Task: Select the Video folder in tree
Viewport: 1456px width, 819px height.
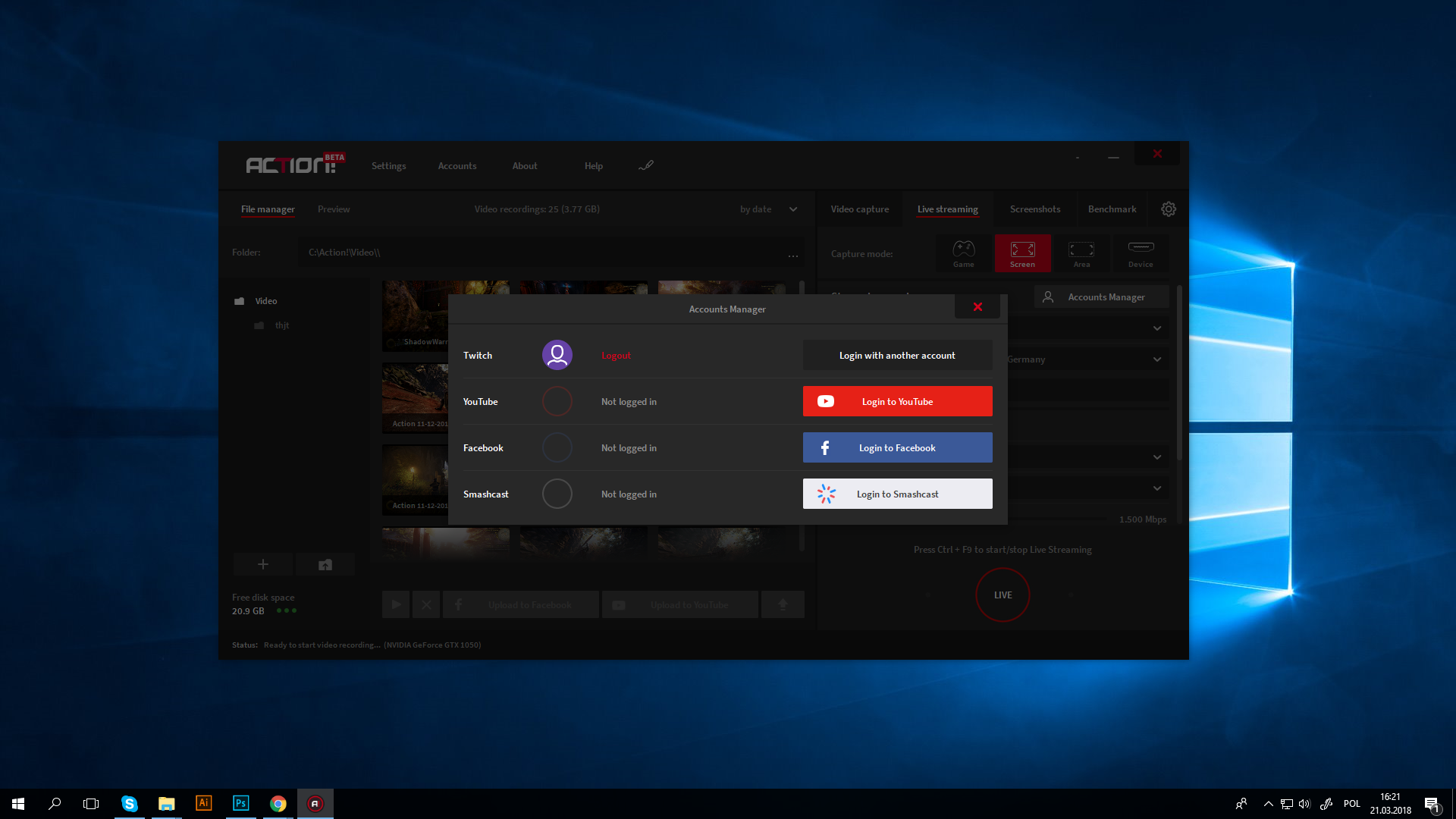Action: click(256, 301)
